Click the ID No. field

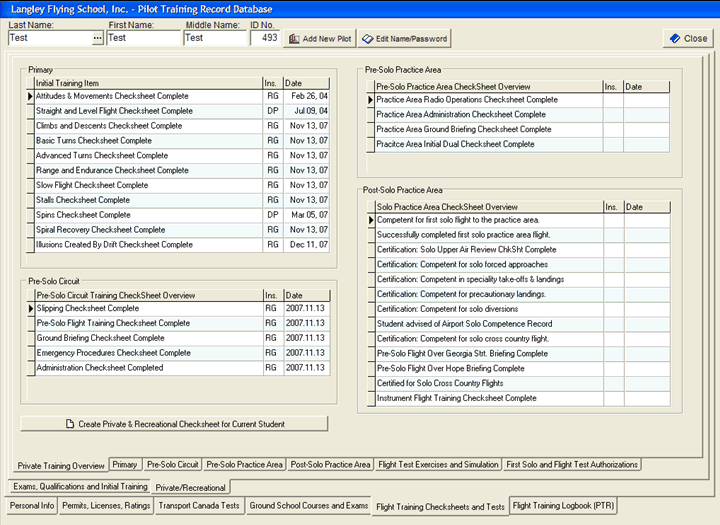265,38
